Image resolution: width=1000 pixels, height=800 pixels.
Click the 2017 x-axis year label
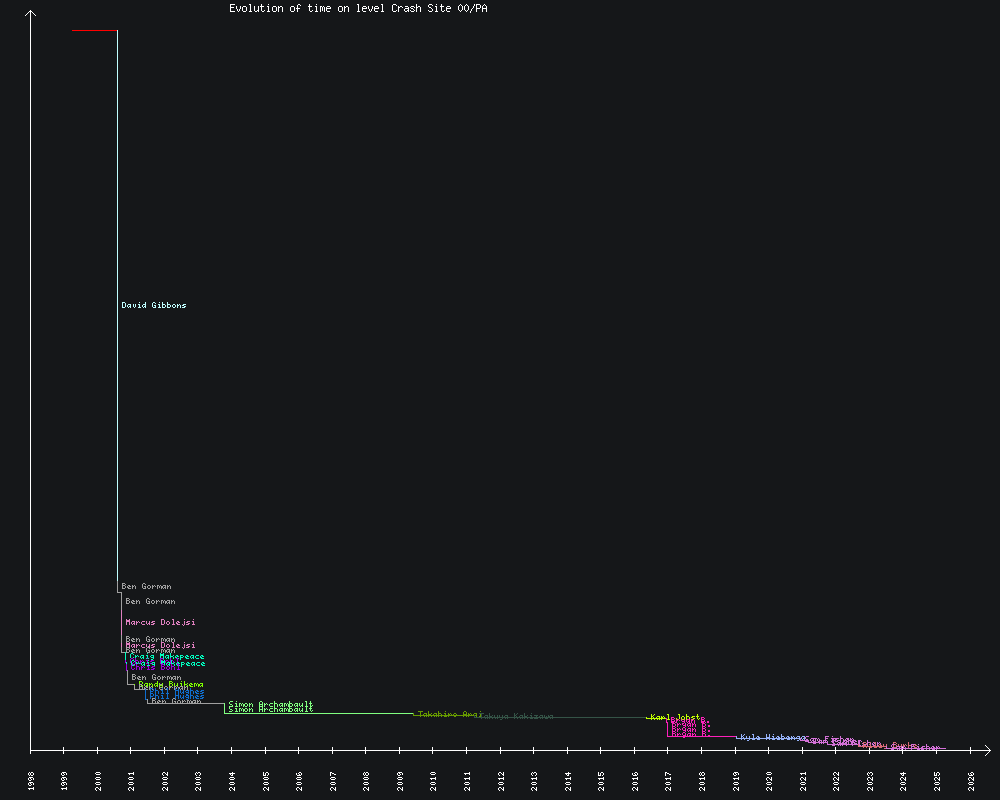[x=668, y=780]
